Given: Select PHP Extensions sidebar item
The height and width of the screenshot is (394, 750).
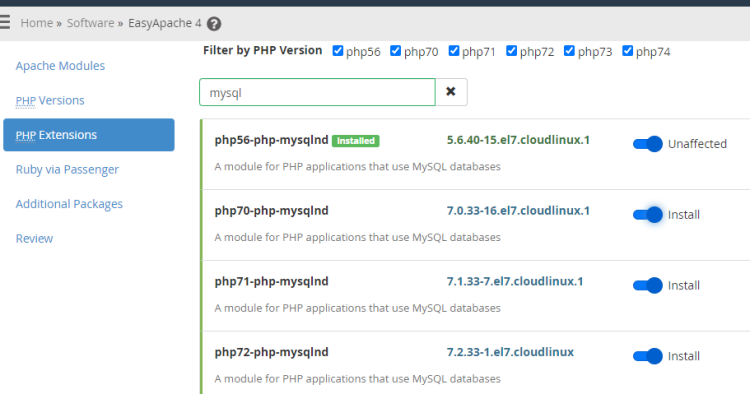Looking at the screenshot, I should tap(89, 135).
